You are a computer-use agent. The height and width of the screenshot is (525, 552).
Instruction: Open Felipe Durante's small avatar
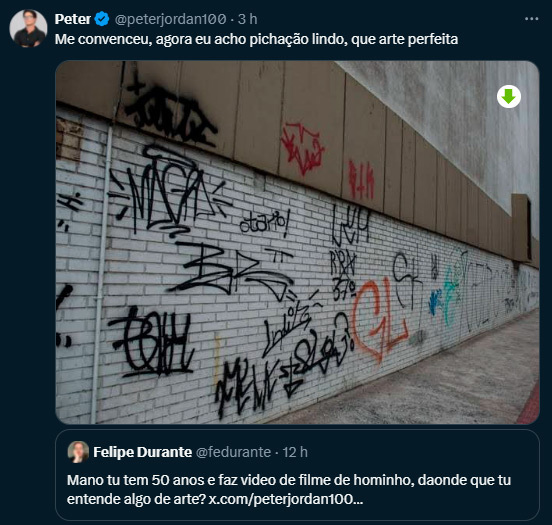point(78,452)
